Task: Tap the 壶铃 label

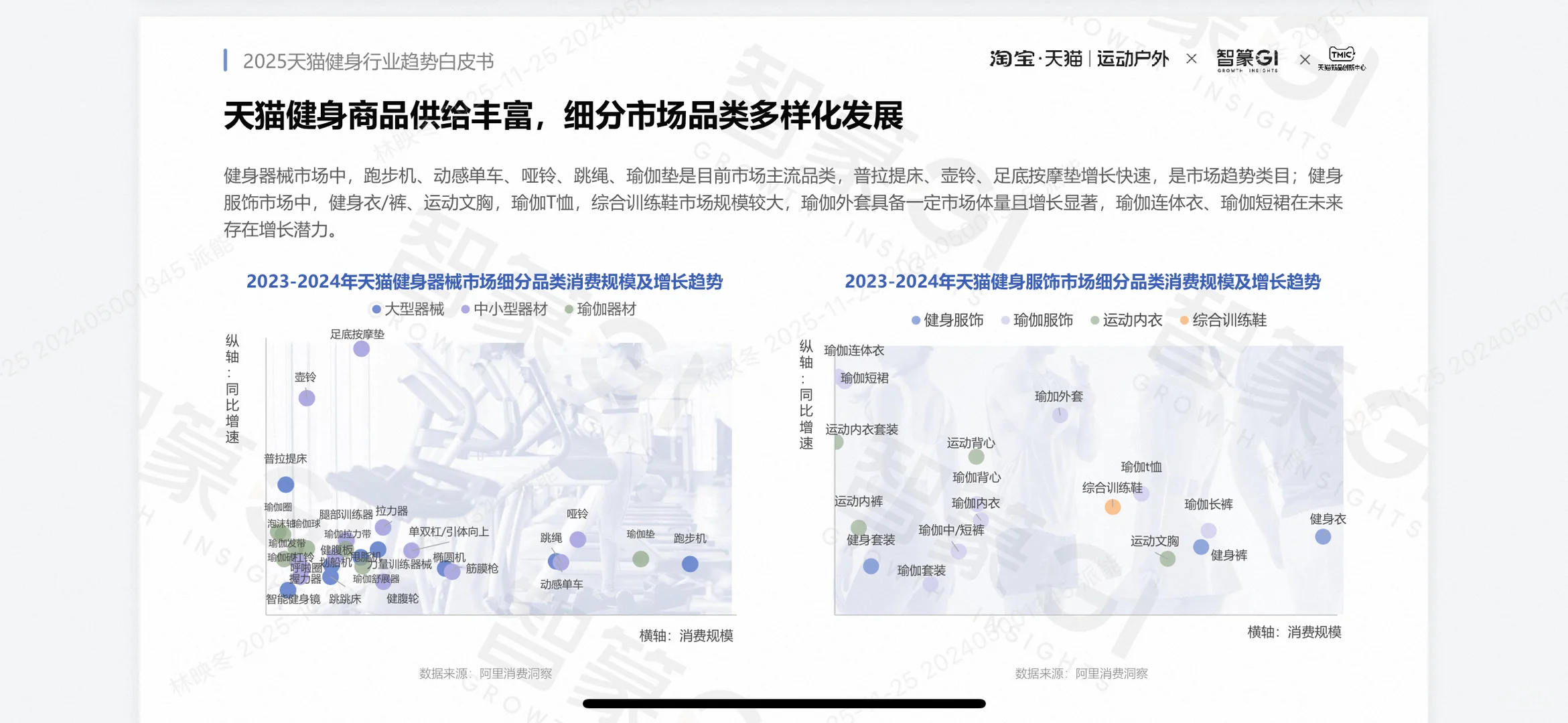Action: (x=305, y=377)
